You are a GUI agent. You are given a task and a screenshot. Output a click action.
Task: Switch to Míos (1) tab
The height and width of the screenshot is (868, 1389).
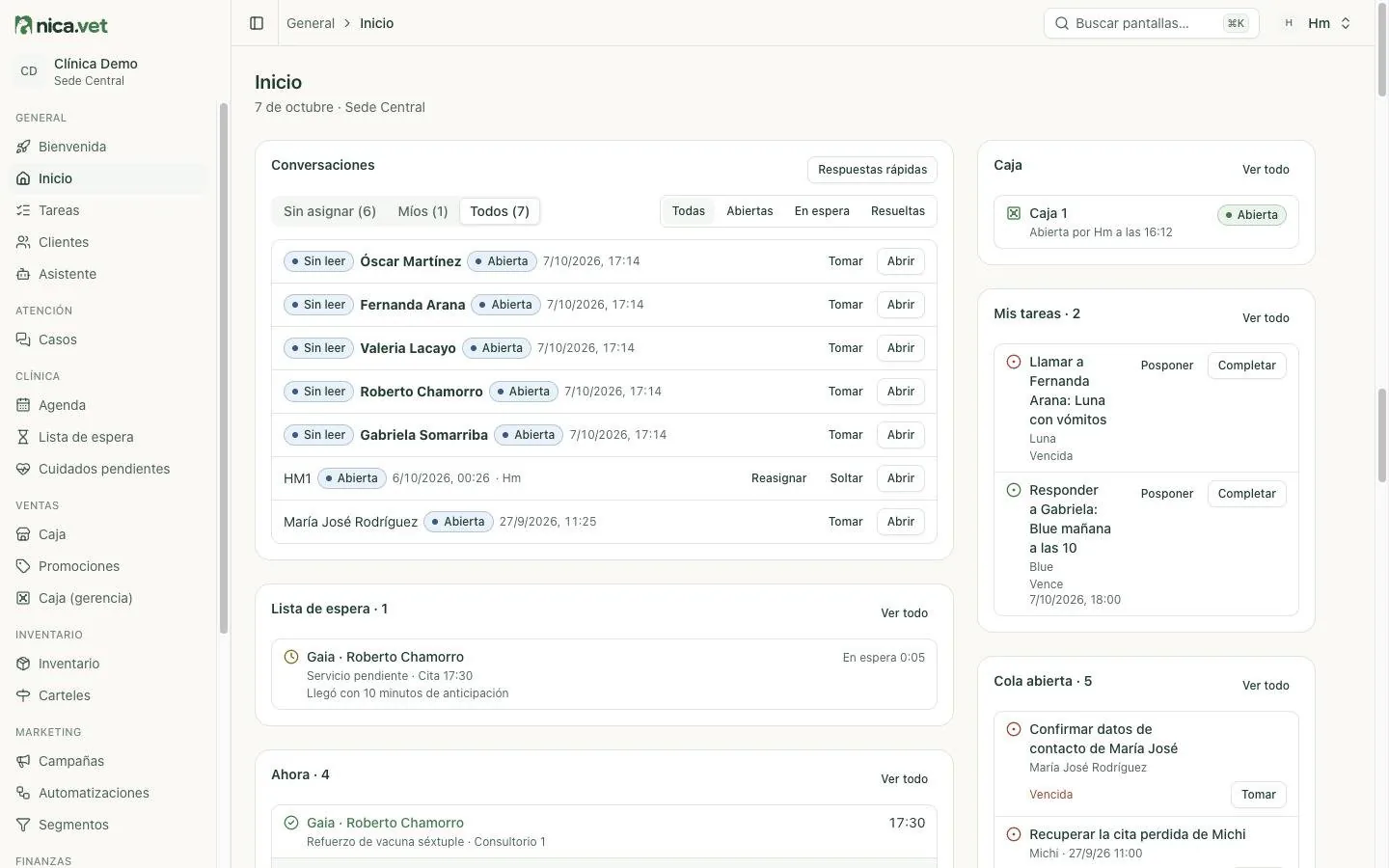(x=422, y=211)
